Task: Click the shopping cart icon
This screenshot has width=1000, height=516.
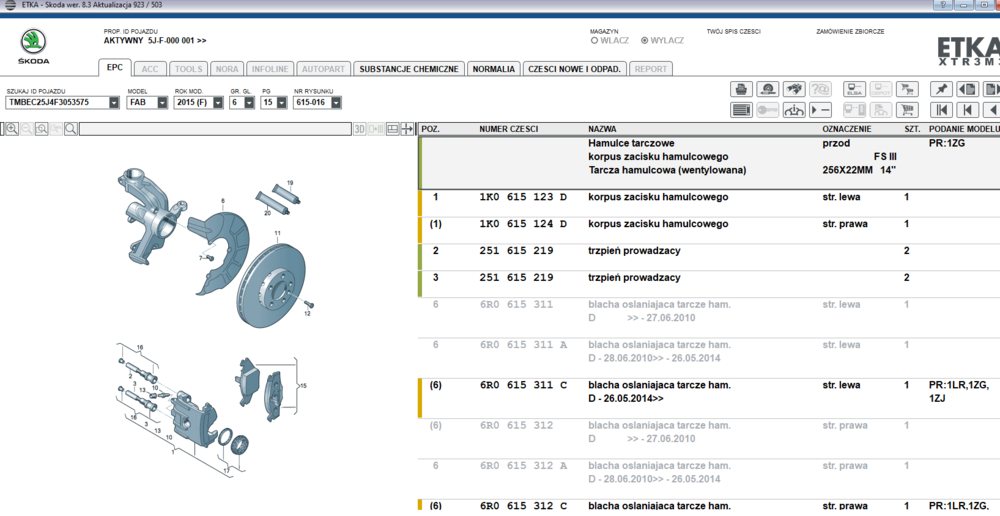Action: click(x=907, y=110)
